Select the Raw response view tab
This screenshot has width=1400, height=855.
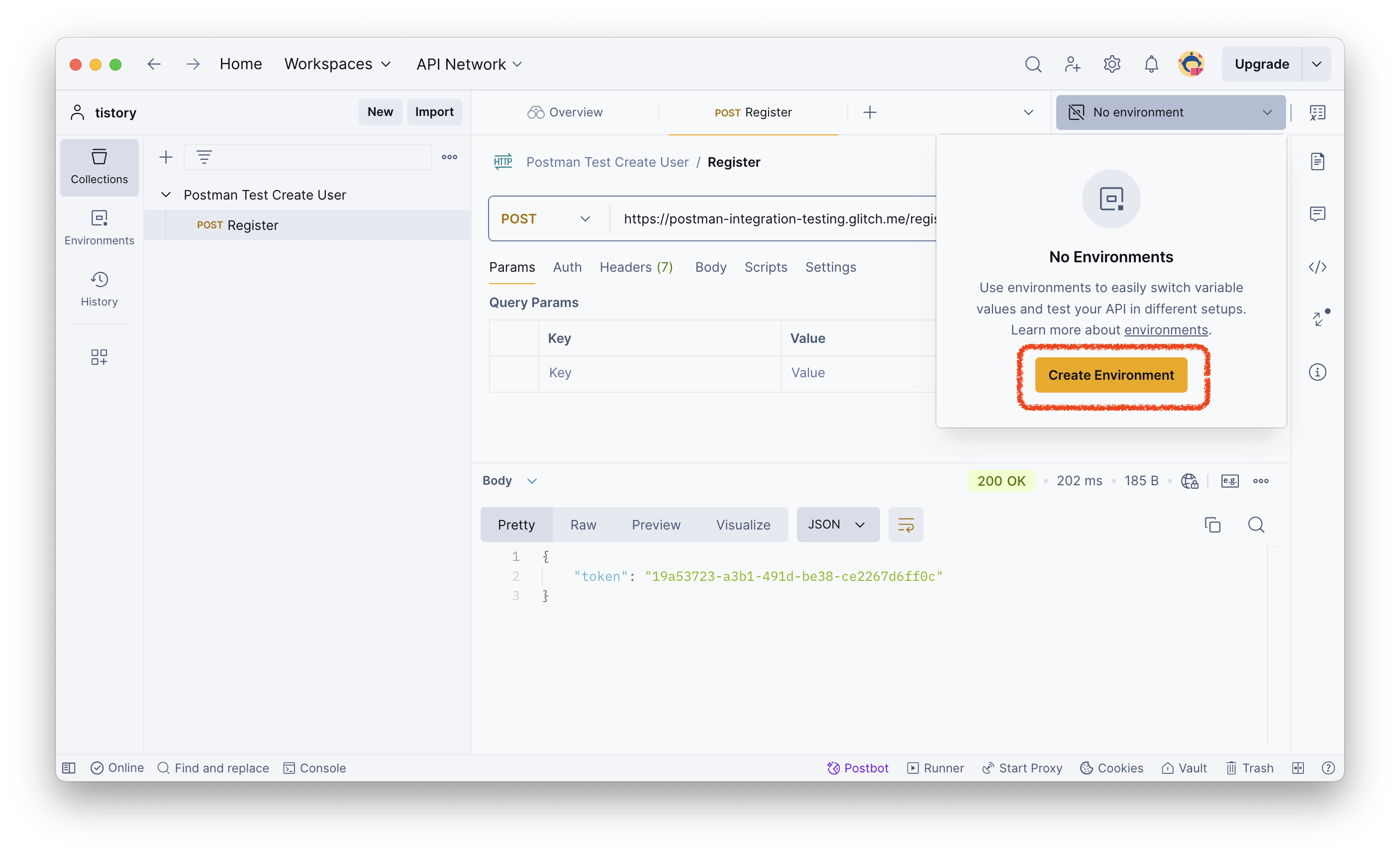[x=583, y=525]
